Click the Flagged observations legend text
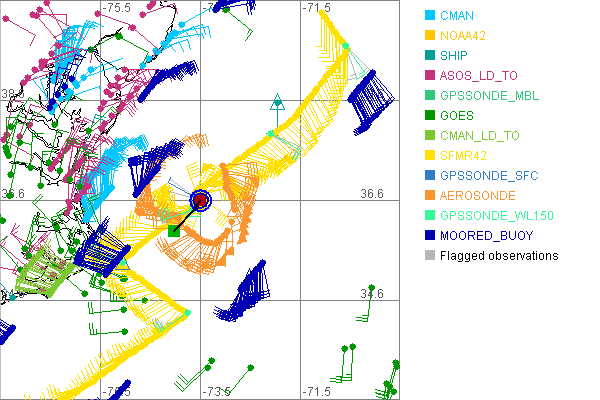The height and width of the screenshot is (400, 600). (499, 256)
